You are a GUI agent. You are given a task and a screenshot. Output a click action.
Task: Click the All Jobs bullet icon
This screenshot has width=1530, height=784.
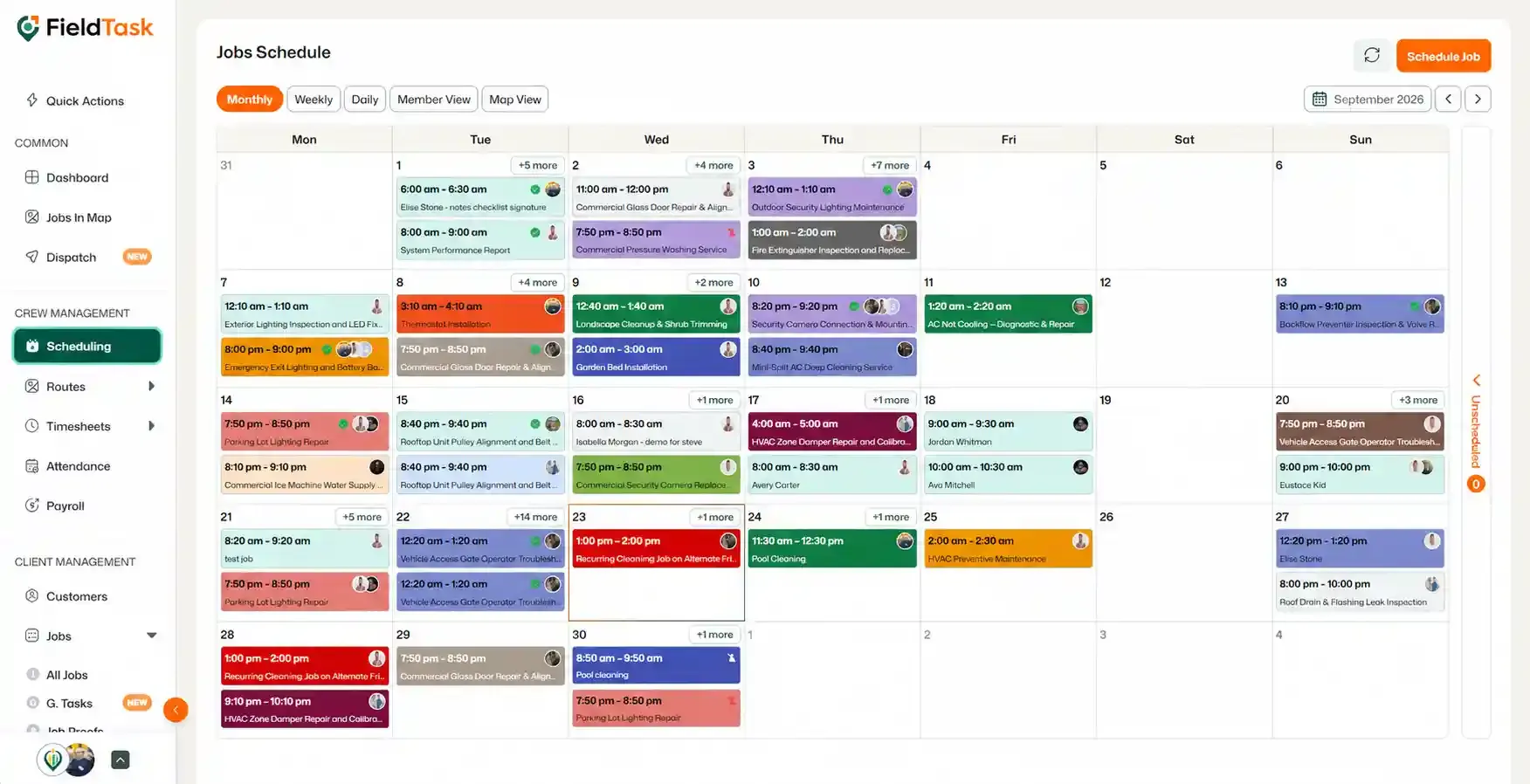tap(32, 675)
